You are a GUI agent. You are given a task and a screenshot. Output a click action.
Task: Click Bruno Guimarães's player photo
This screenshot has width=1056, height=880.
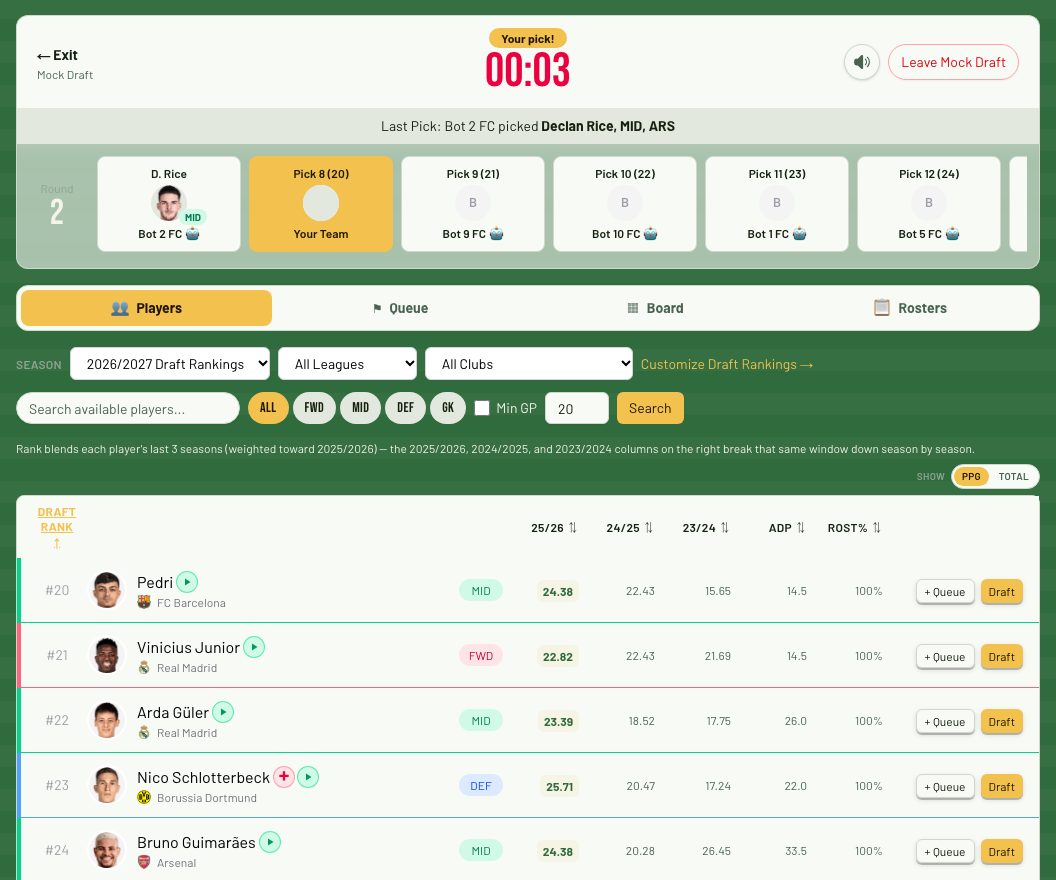tap(106, 850)
